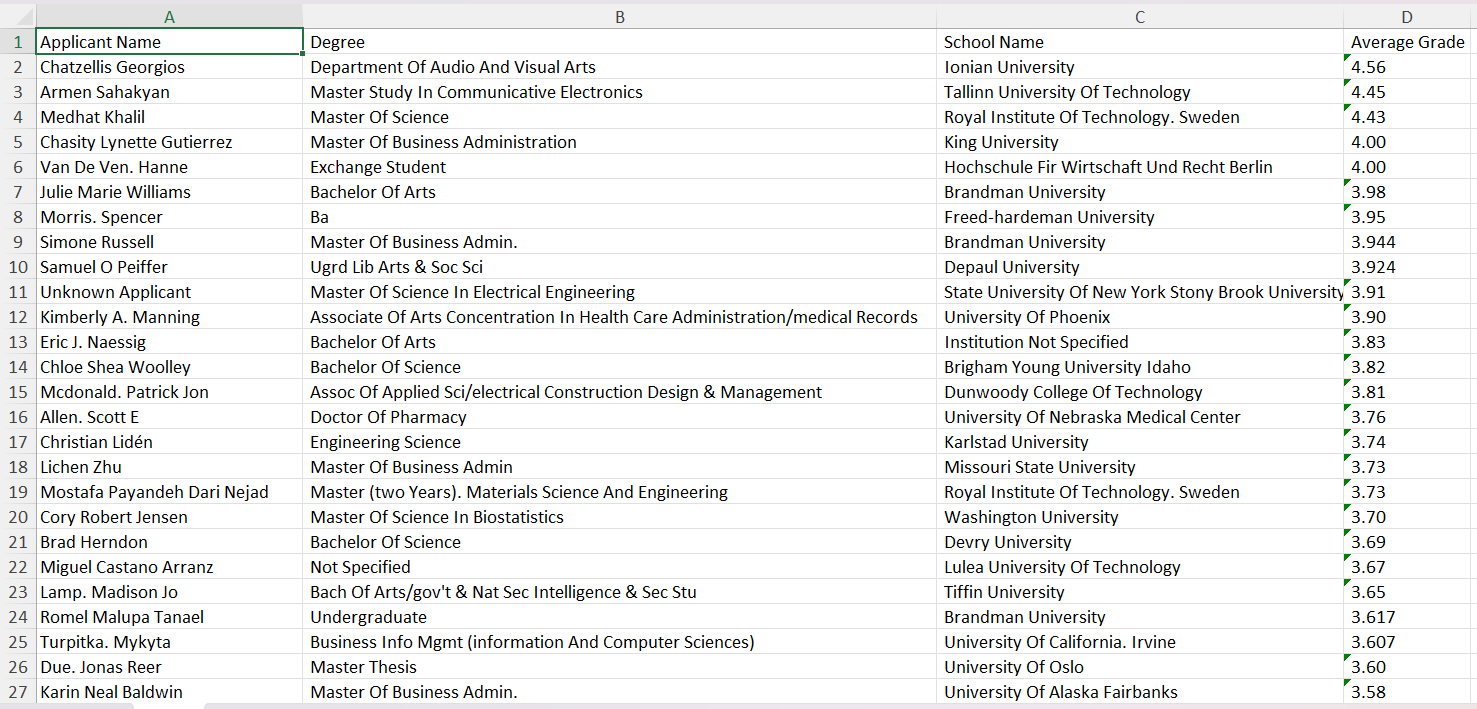Click the horizontal scrollbar at the bottom
Viewport: 1477px width, 709px height.
(700, 705)
